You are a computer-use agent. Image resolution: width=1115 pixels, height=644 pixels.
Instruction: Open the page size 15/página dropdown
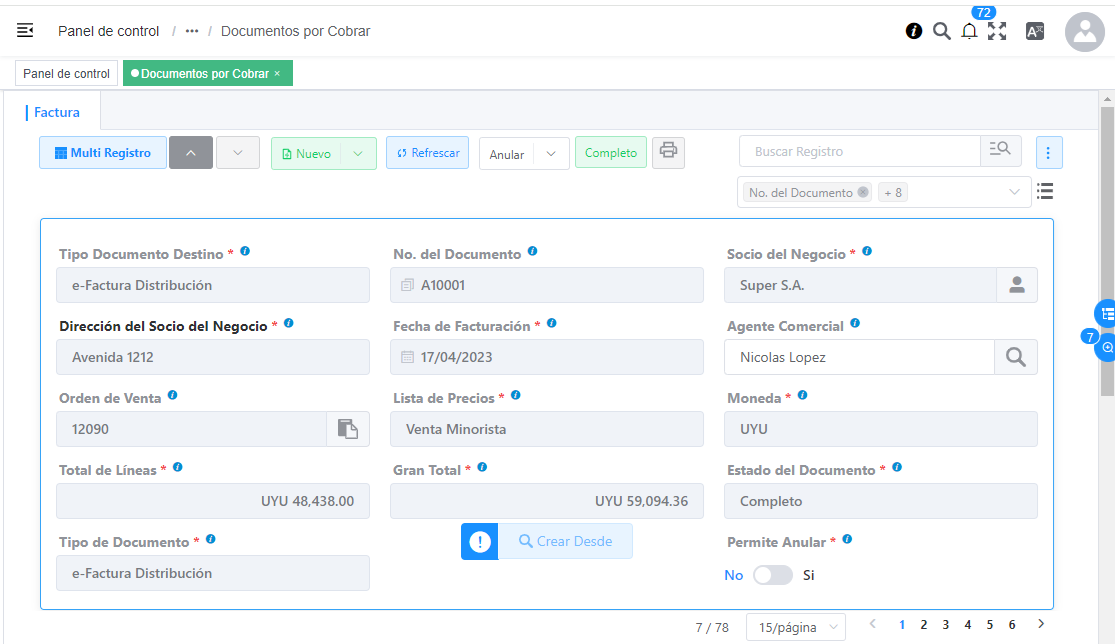tap(795, 627)
